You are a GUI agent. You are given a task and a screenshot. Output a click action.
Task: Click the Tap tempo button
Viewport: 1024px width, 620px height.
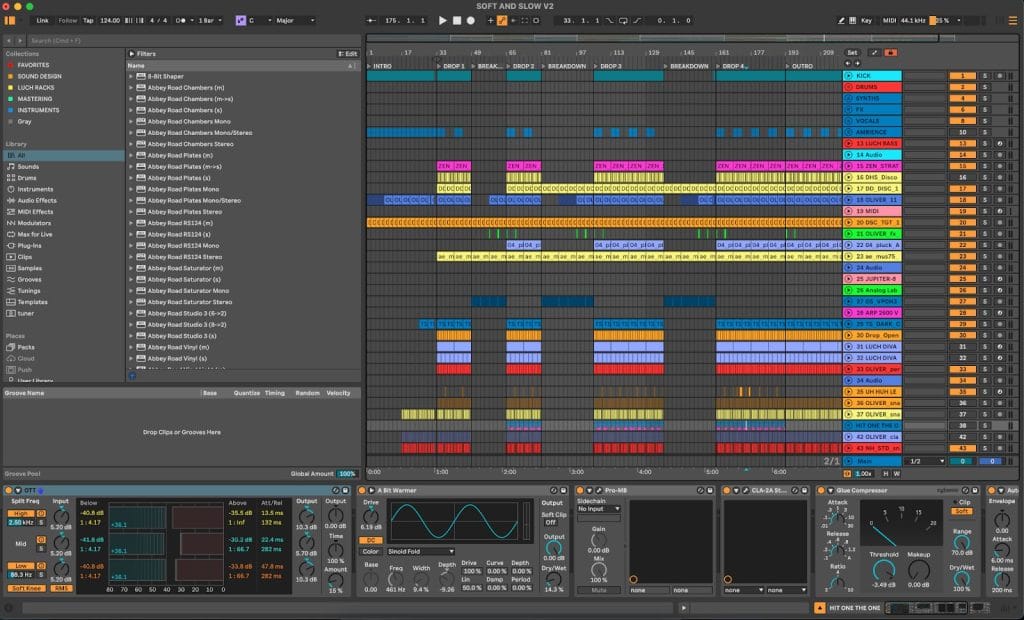click(x=88, y=20)
